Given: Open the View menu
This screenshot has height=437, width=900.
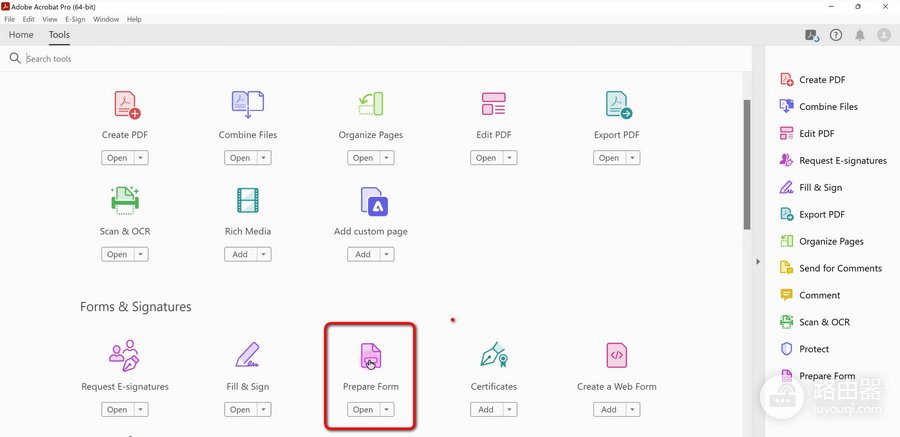Looking at the screenshot, I should tap(50, 19).
